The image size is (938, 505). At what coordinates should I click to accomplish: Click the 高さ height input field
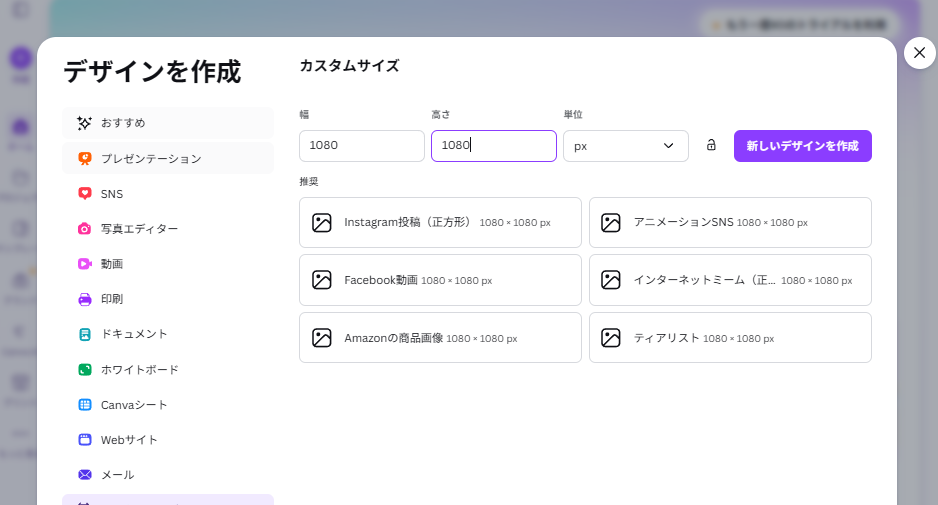pyautogui.click(x=493, y=146)
